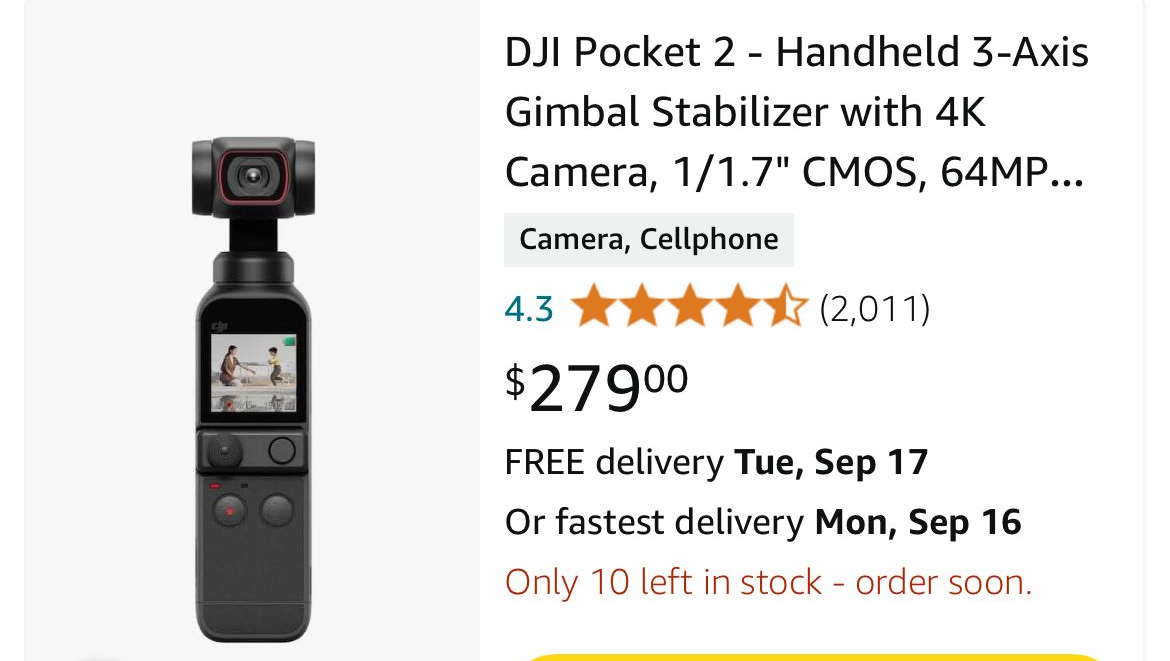Click the joystick control on pictured device
The image size is (1170, 661).
click(223, 452)
